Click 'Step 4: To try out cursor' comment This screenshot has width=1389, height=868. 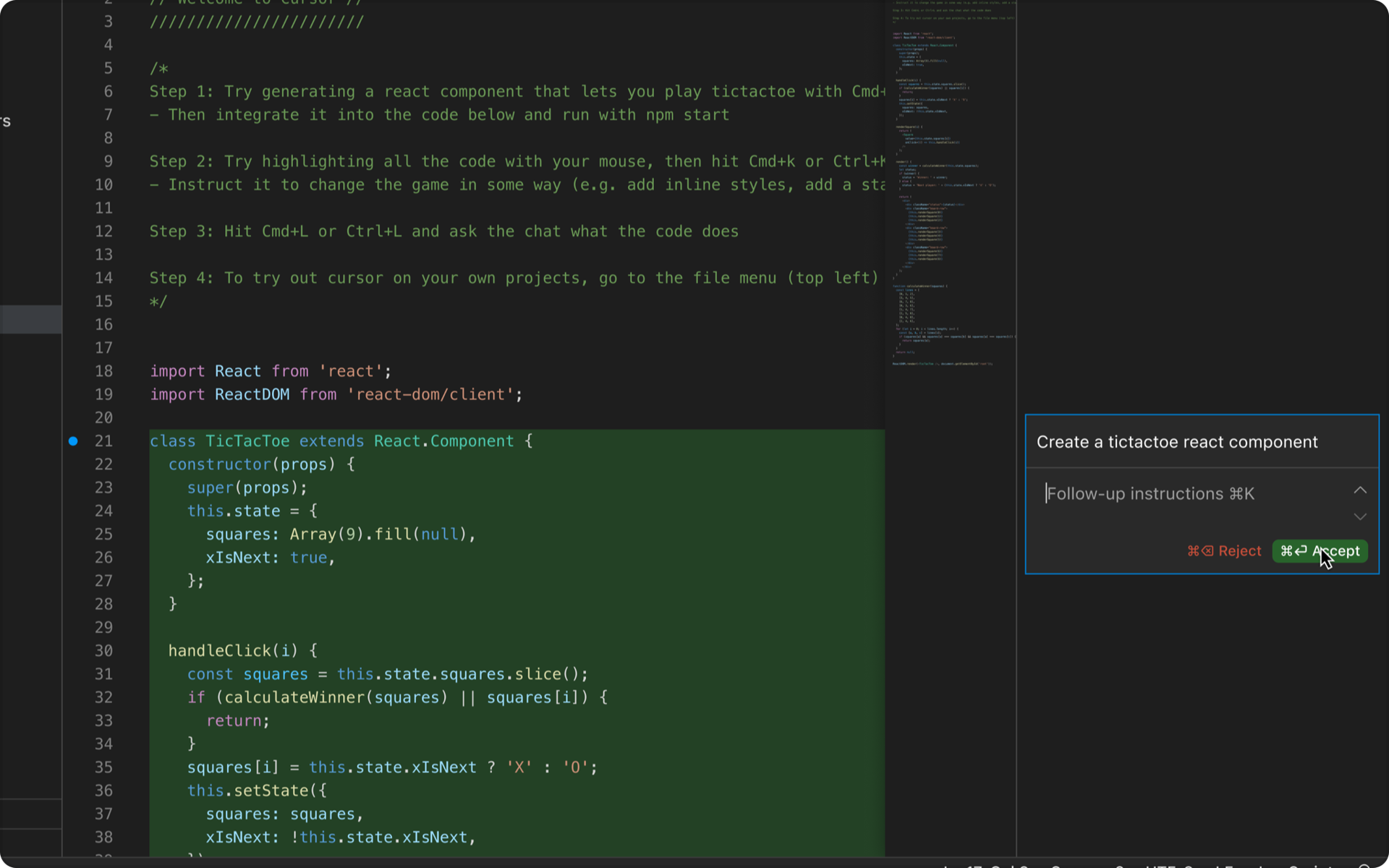514,278
